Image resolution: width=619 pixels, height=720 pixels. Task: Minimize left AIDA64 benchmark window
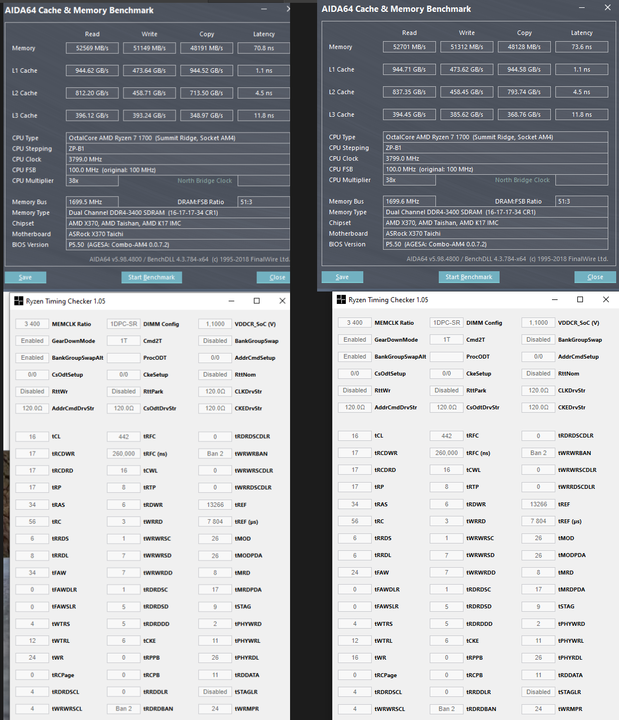(x=264, y=9)
